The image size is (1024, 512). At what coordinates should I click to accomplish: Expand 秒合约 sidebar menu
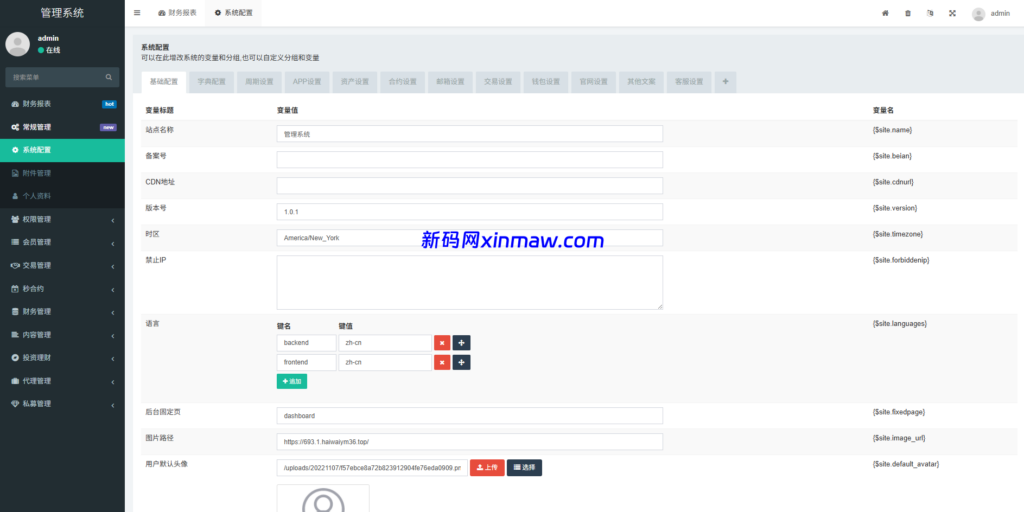point(62,289)
